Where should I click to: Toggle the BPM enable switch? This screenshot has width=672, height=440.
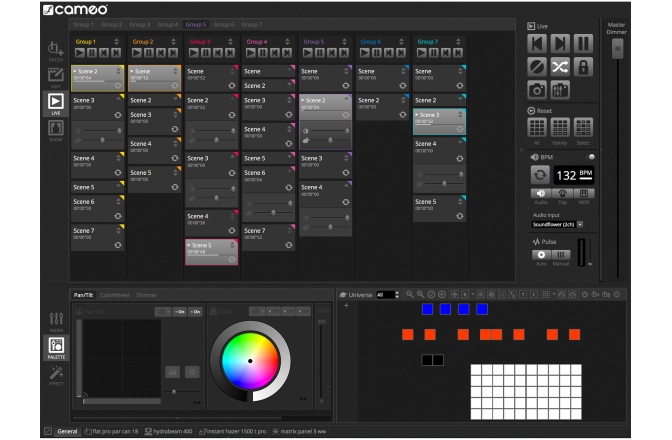pos(590,157)
